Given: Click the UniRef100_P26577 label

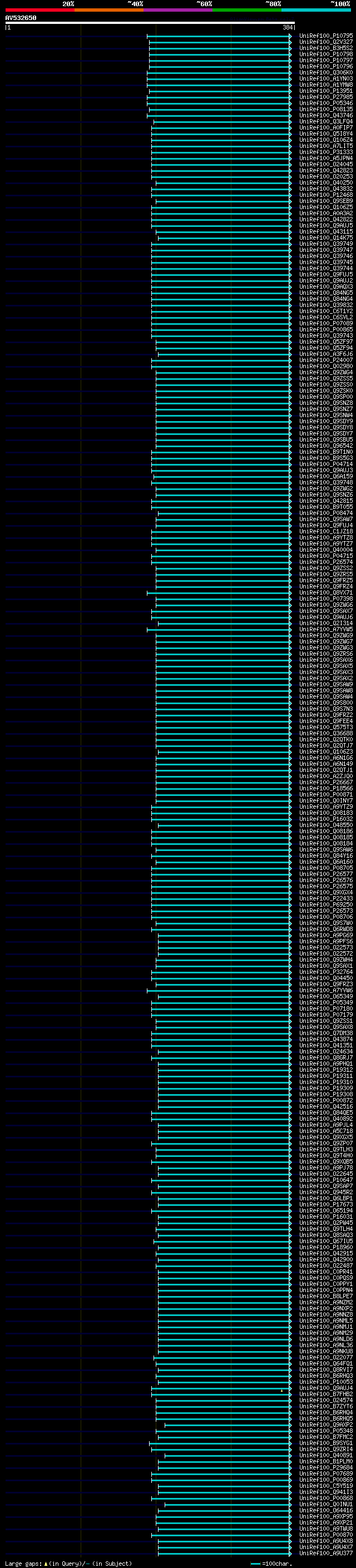Looking at the screenshot, I should tap(326, 874).
